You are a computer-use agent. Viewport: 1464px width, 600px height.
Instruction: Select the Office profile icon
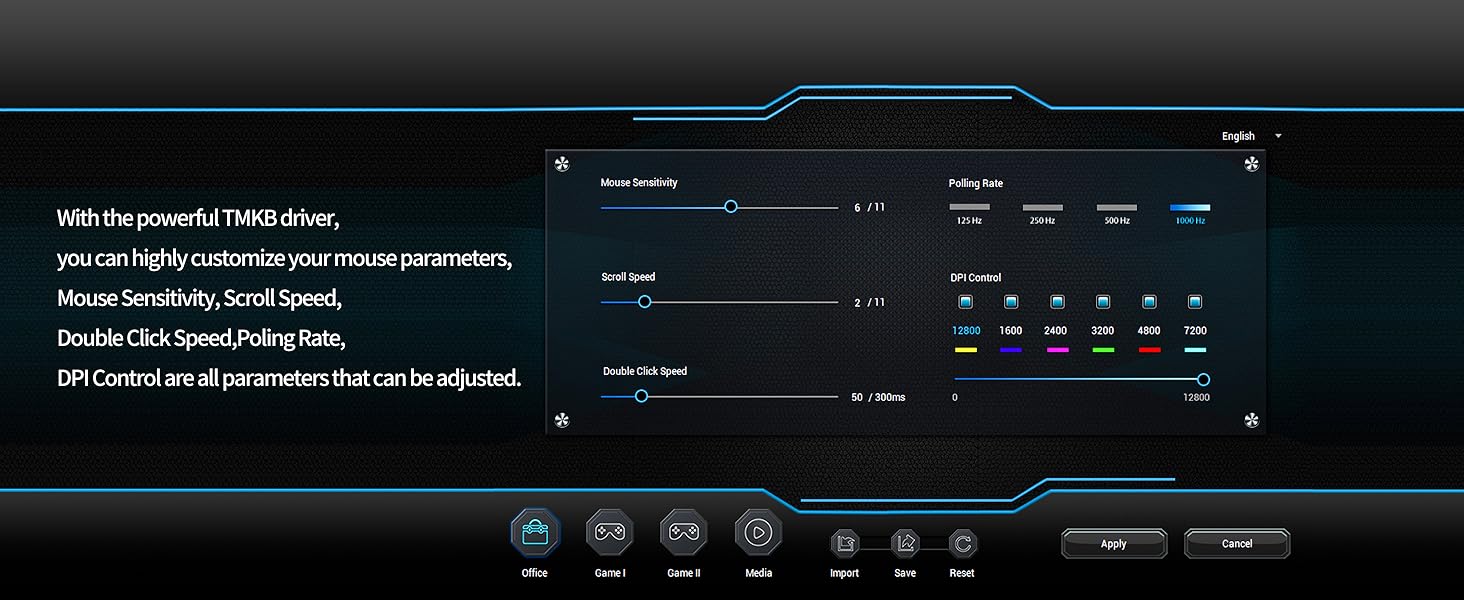(533, 534)
